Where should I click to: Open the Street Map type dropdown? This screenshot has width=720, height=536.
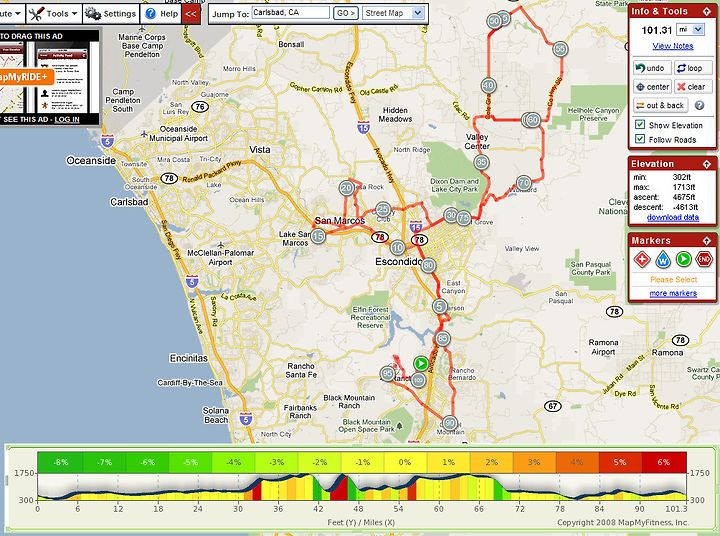pos(394,13)
